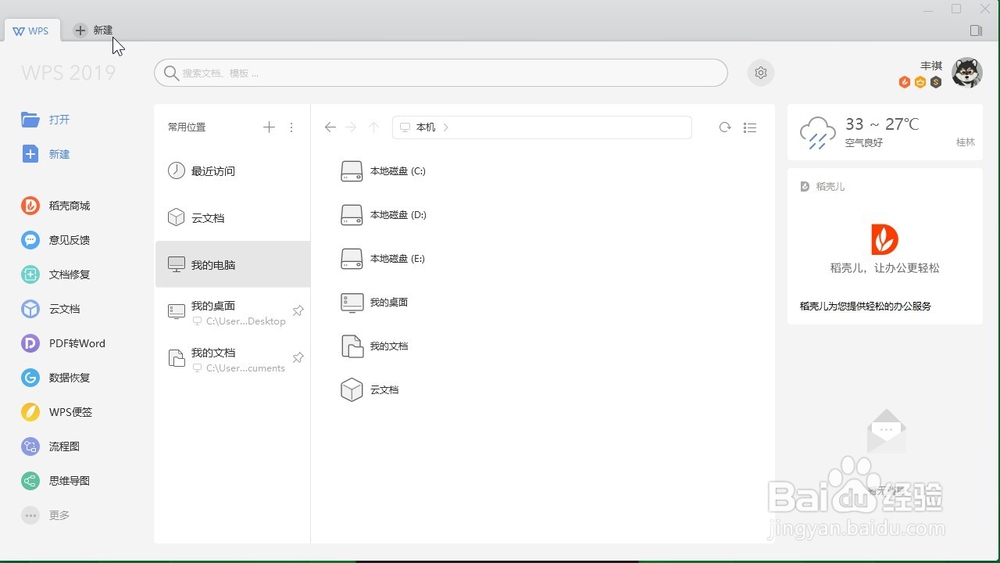Open the user avatar profile picture
The height and width of the screenshot is (563, 1000).
pos(967,73)
